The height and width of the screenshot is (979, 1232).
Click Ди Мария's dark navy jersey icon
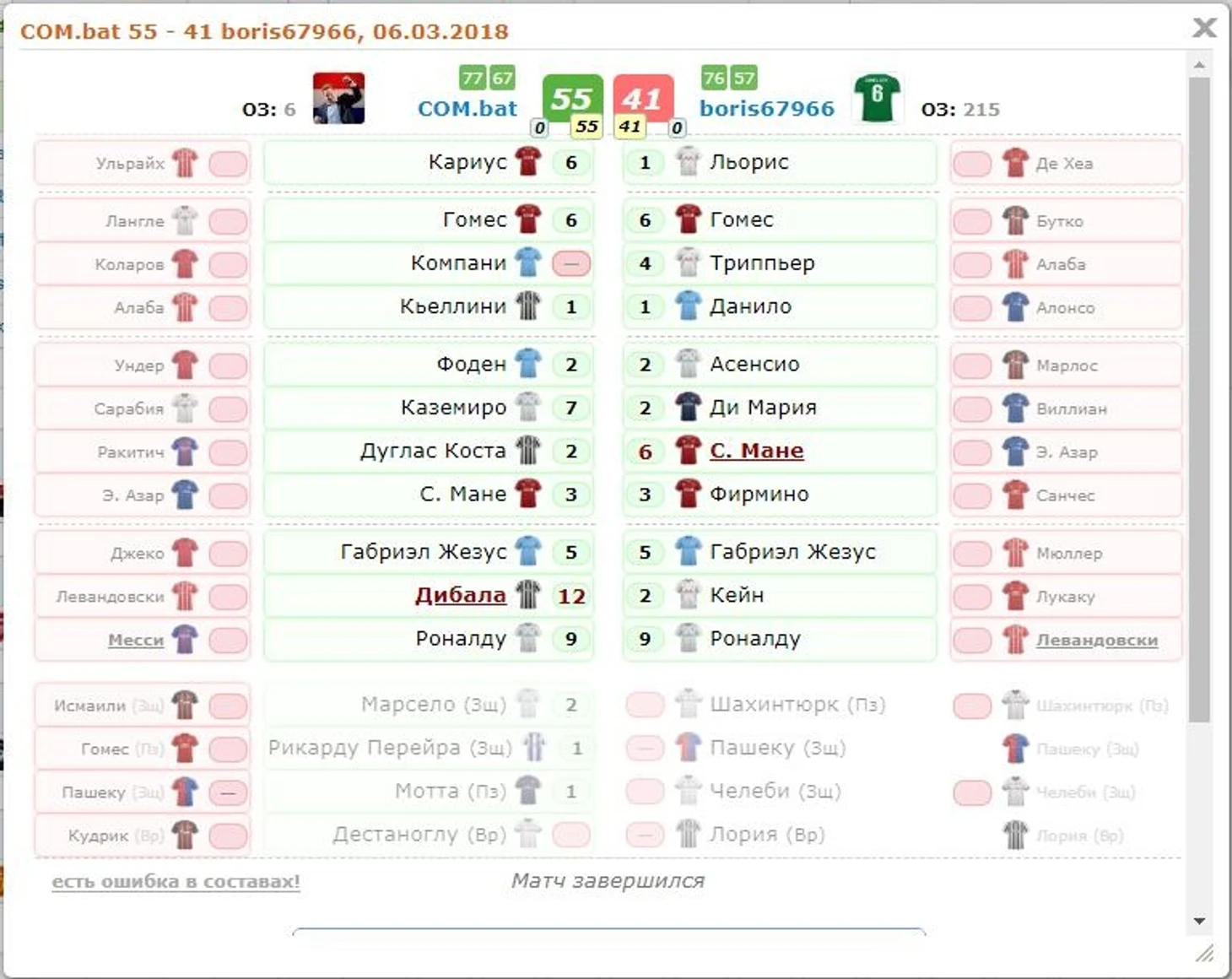(689, 407)
